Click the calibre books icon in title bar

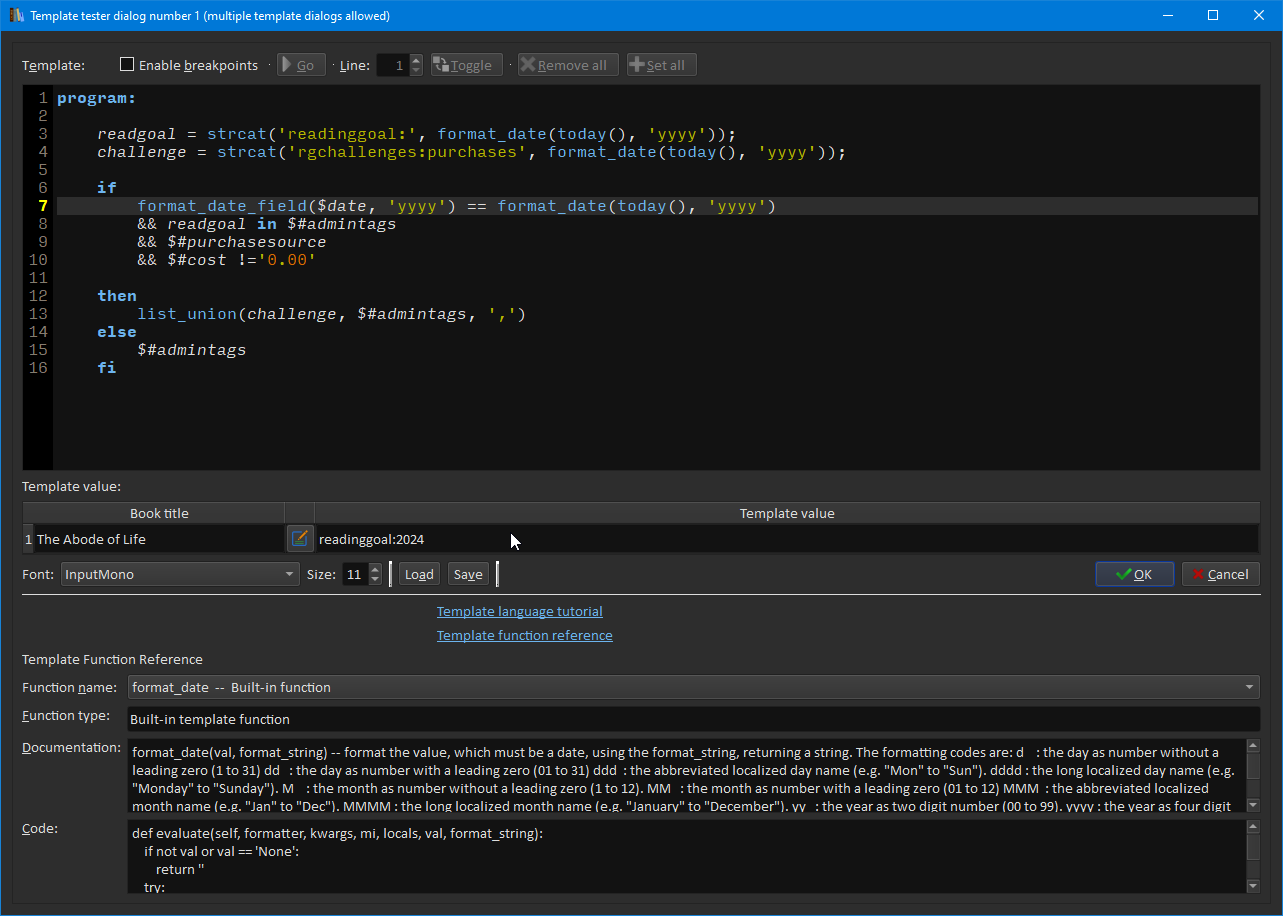click(x=16, y=15)
